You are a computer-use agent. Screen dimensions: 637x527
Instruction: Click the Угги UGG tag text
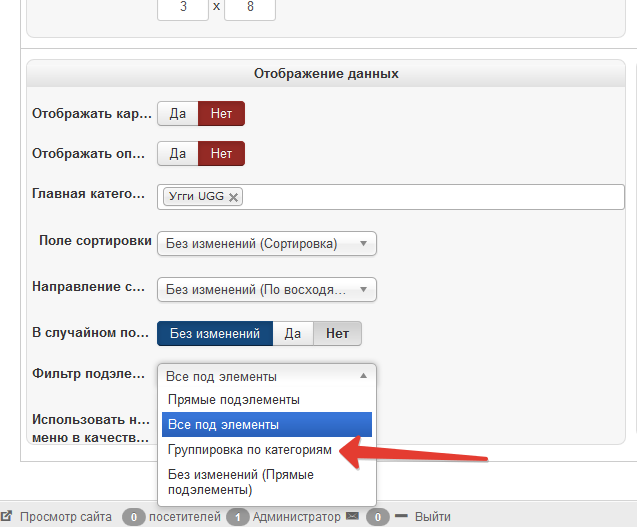pos(196,196)
